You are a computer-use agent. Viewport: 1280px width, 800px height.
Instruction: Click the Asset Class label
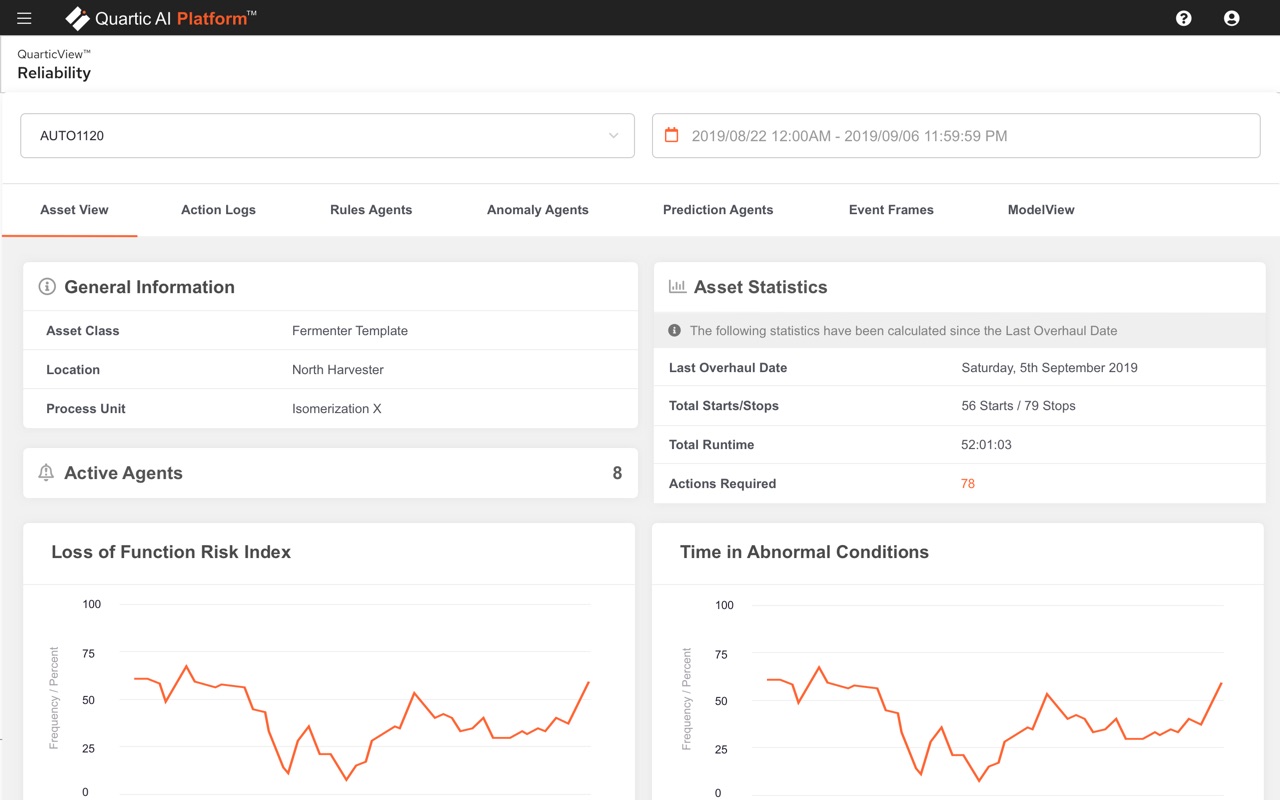point(83,331)
